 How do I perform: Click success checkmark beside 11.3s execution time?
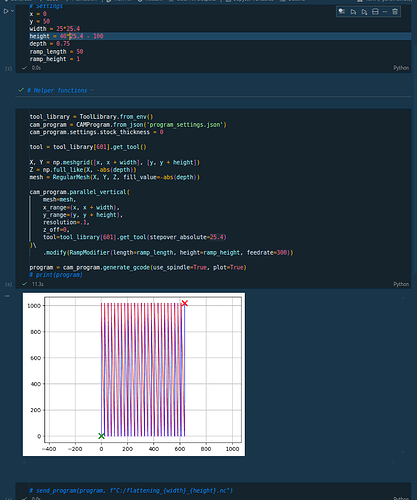24,284
